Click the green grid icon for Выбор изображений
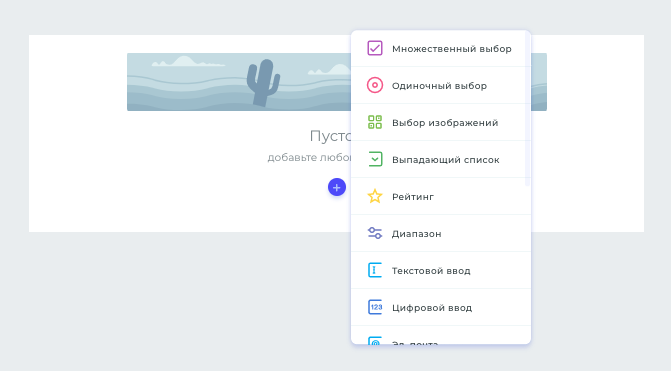 click(374, 122)
